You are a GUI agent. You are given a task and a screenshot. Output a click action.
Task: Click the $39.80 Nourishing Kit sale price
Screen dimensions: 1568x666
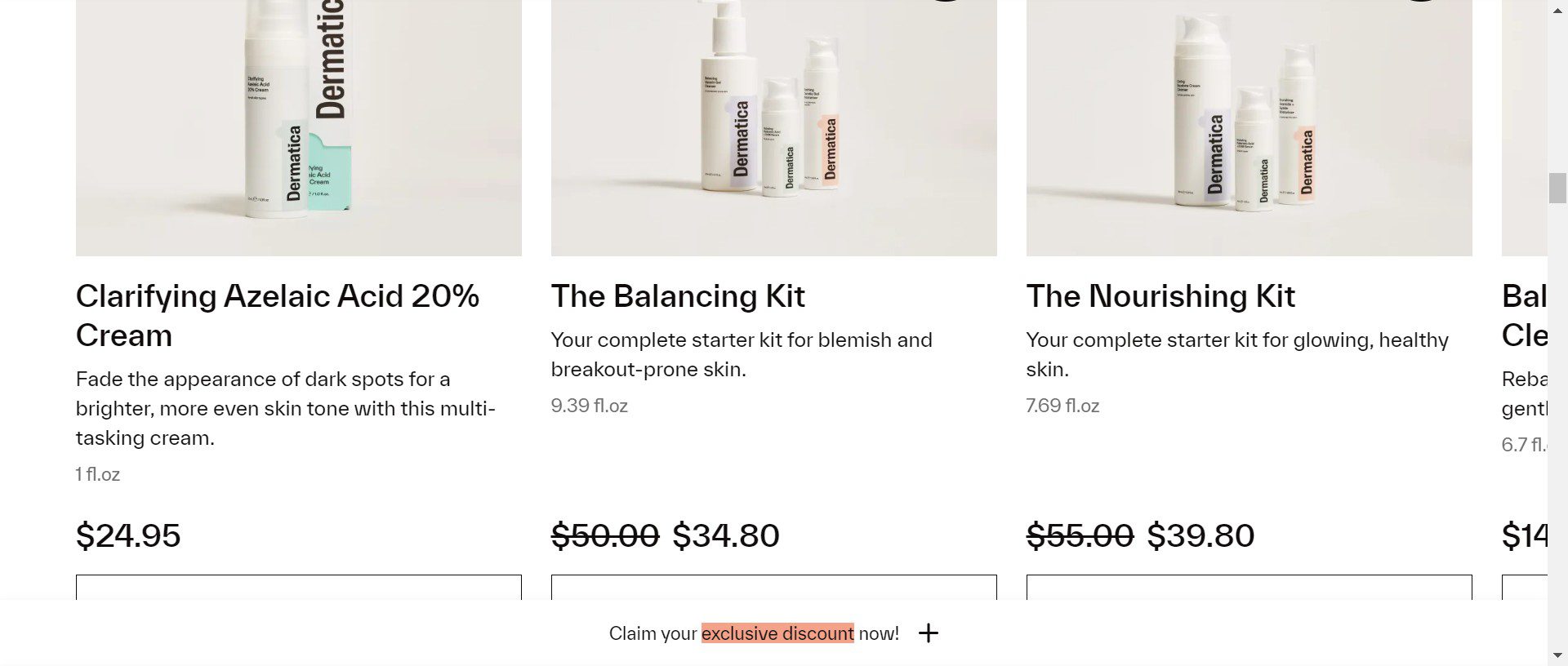(x=1200, y=536)
